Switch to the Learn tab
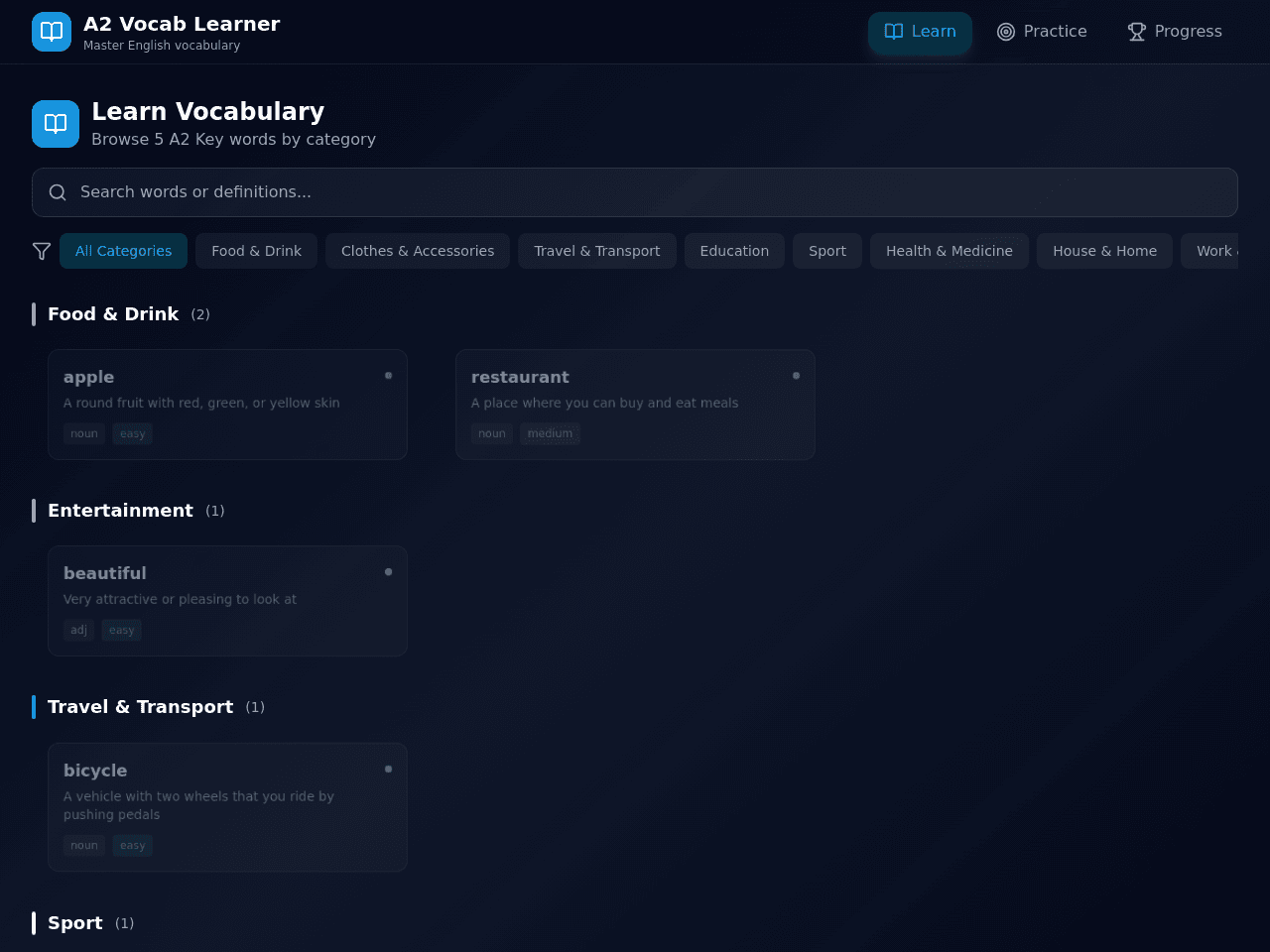 (920, 32)
